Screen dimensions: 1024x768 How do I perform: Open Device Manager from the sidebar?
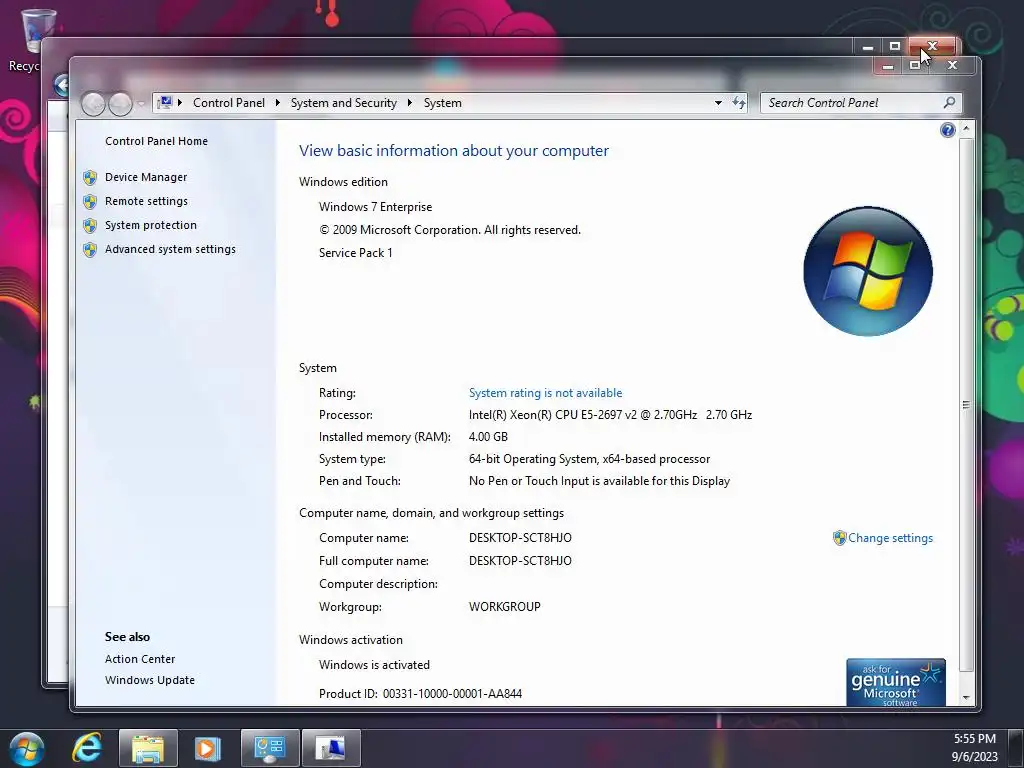point(146,177)
